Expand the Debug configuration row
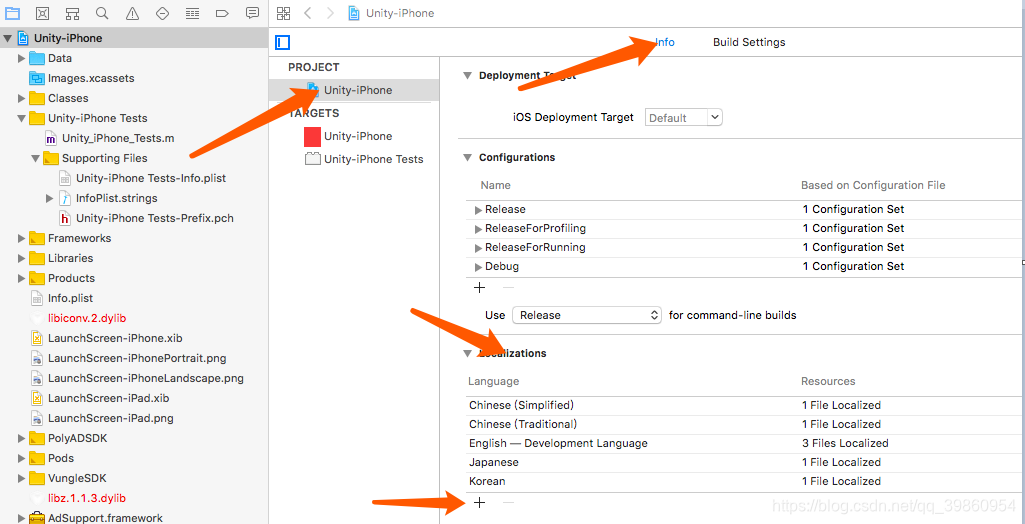This screenshot has height=524, width=1025. point(479,267)
